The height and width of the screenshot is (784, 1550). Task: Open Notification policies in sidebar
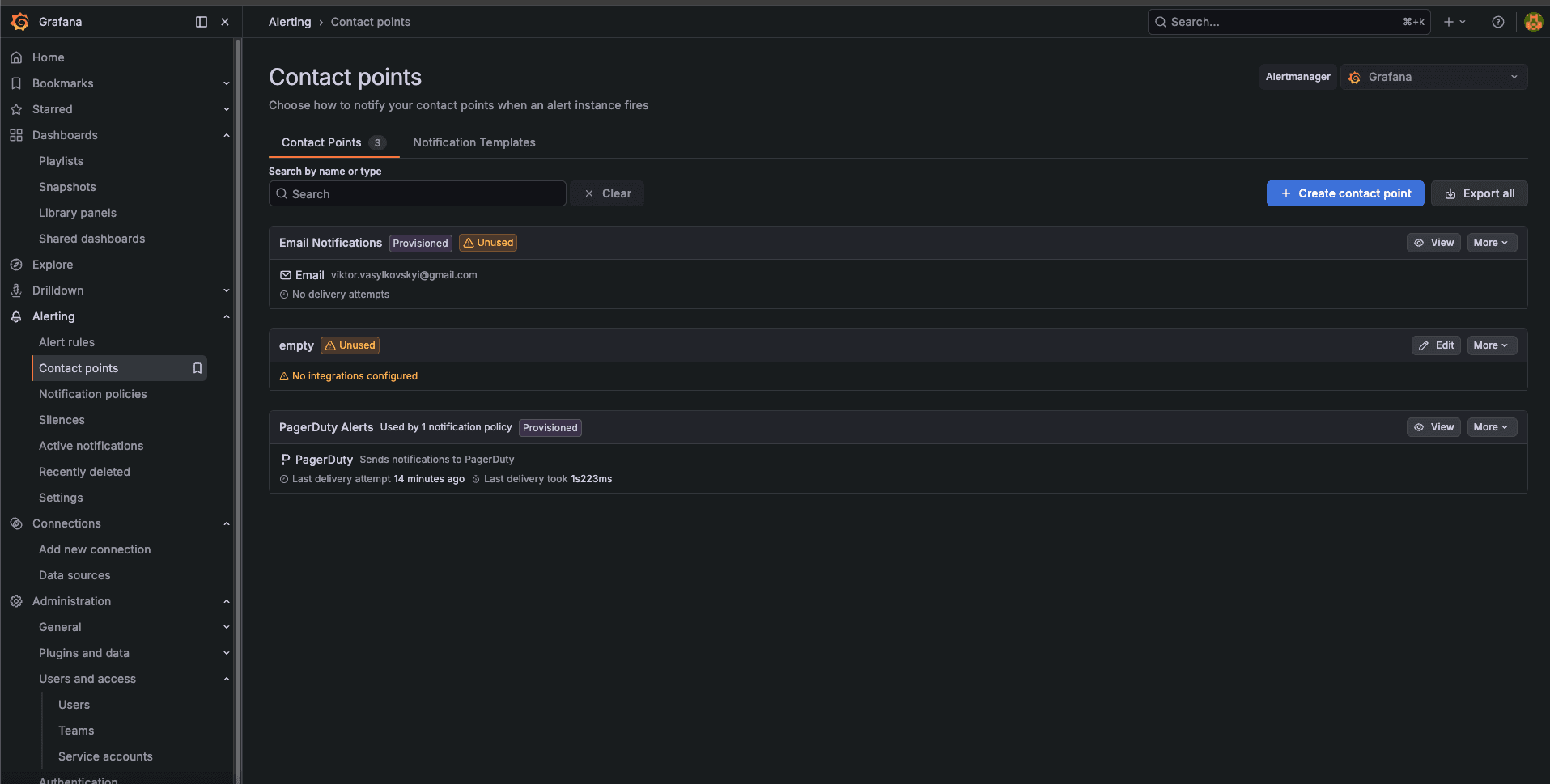pos(93,394)
